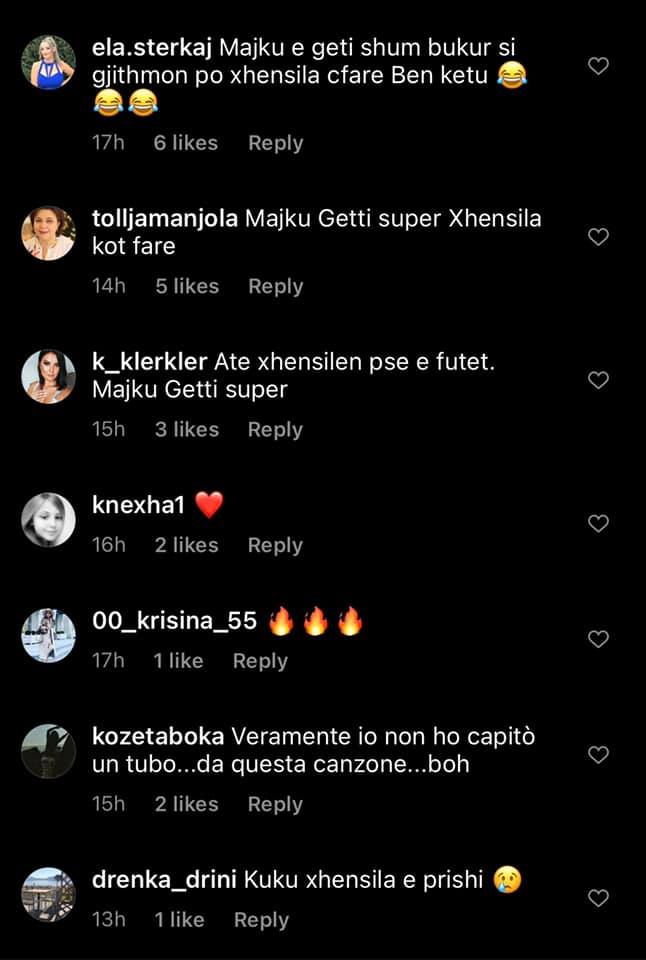Show the 5 likes on tolljamanjola's comment
This screenshot has width=646, height=960.
click(186, 286)
